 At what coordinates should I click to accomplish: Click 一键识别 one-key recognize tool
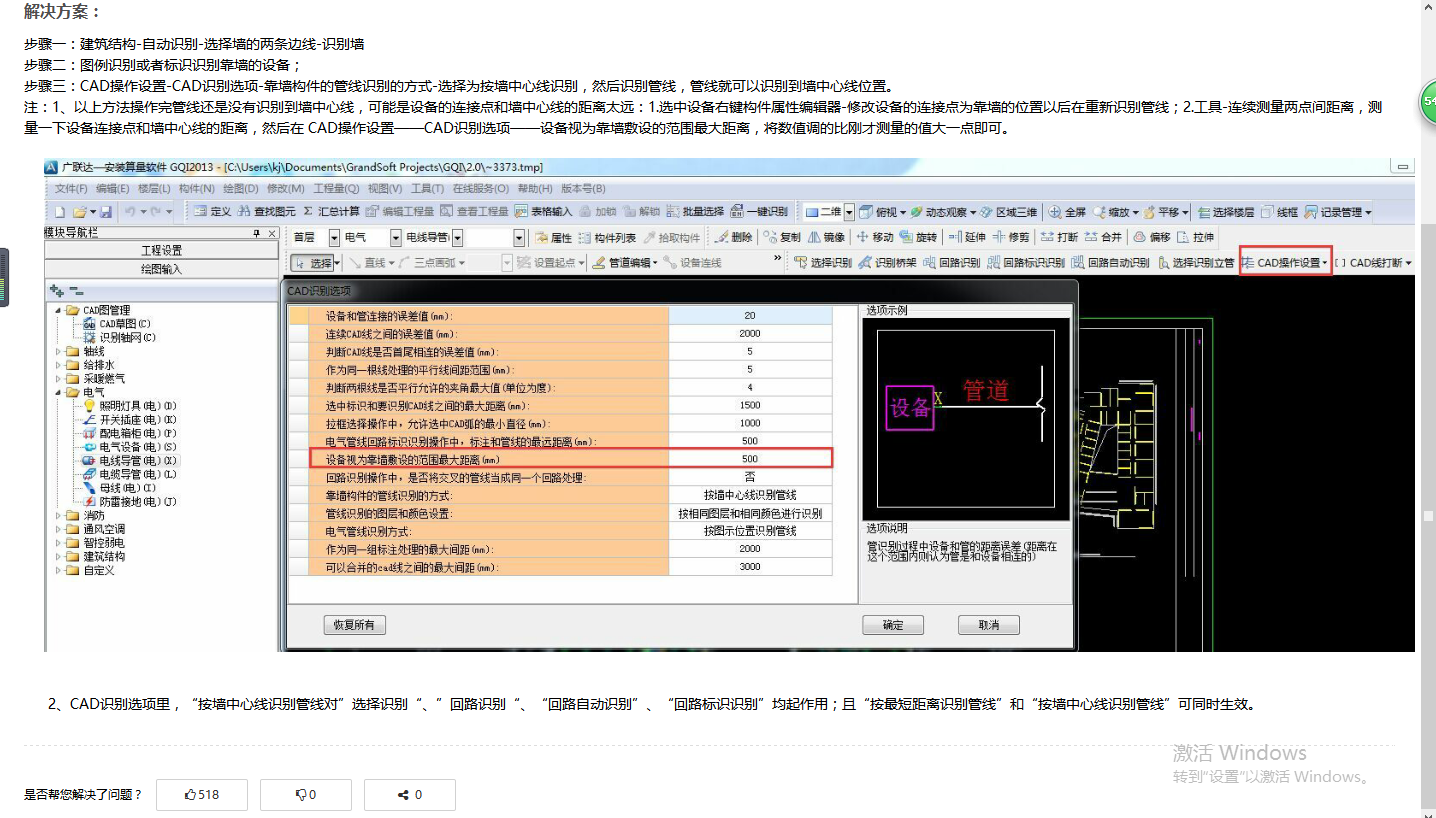[x=759, y=212]
